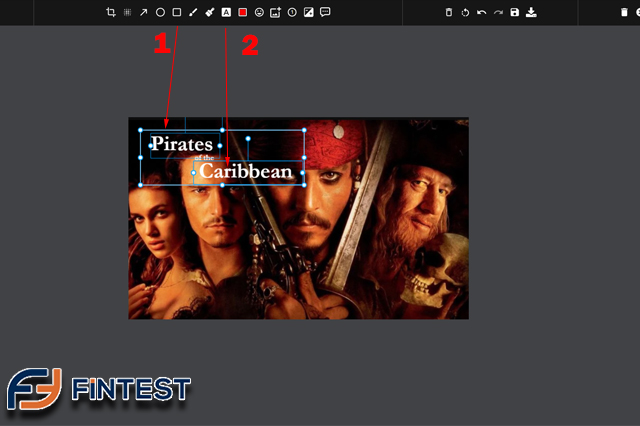Click the solid white trash icon in far-right section
The image size is (640, 426).
click(624, 12)
